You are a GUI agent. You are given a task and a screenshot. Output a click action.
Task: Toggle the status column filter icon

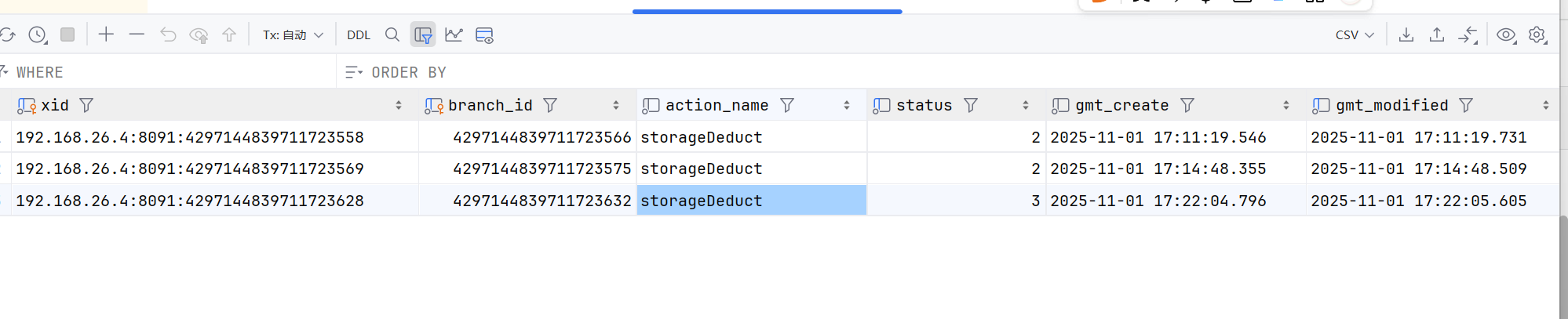click(971, 105)
